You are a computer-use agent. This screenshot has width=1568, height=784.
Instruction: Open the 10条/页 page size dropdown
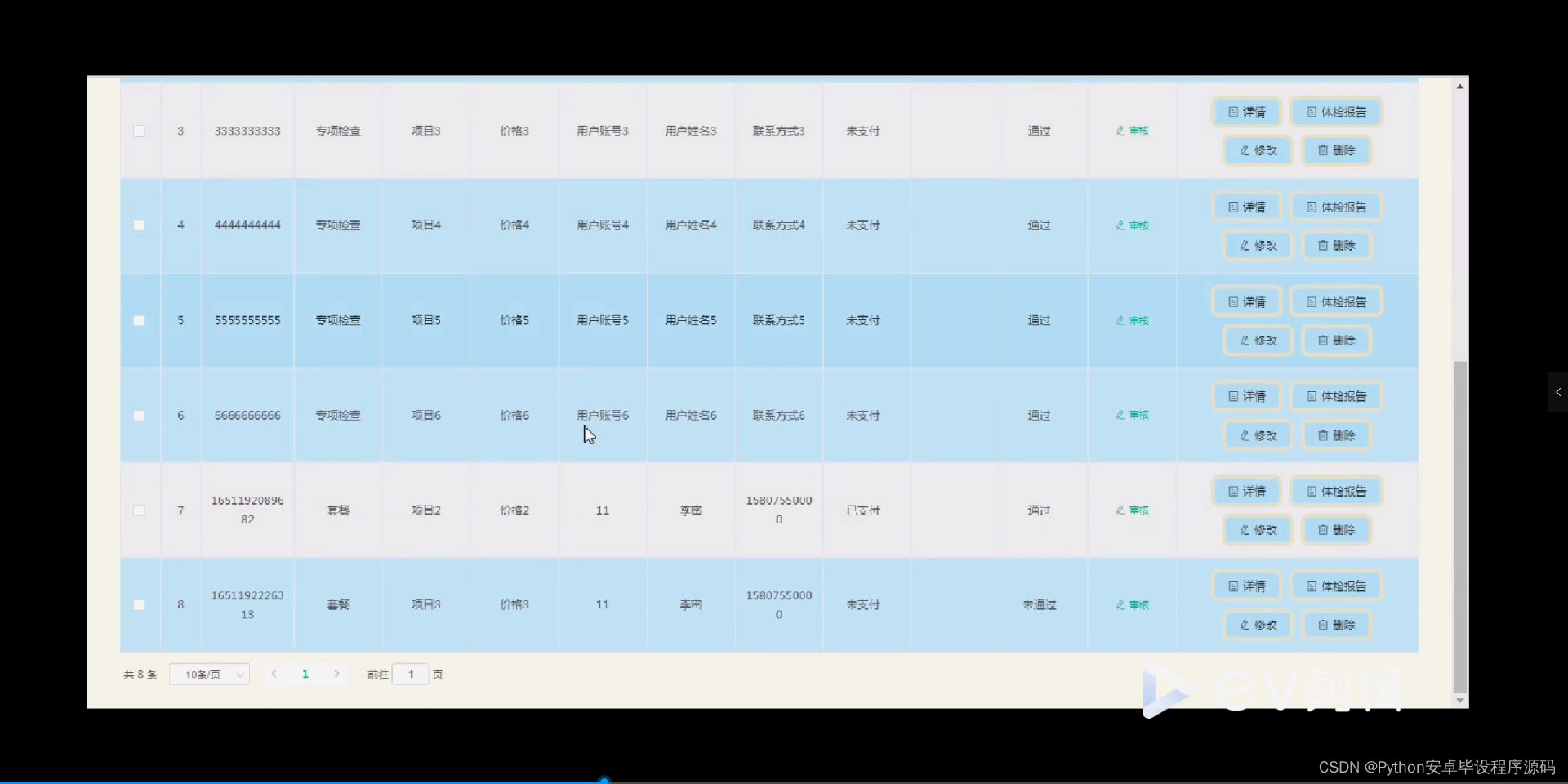click(x=209, y=675)
